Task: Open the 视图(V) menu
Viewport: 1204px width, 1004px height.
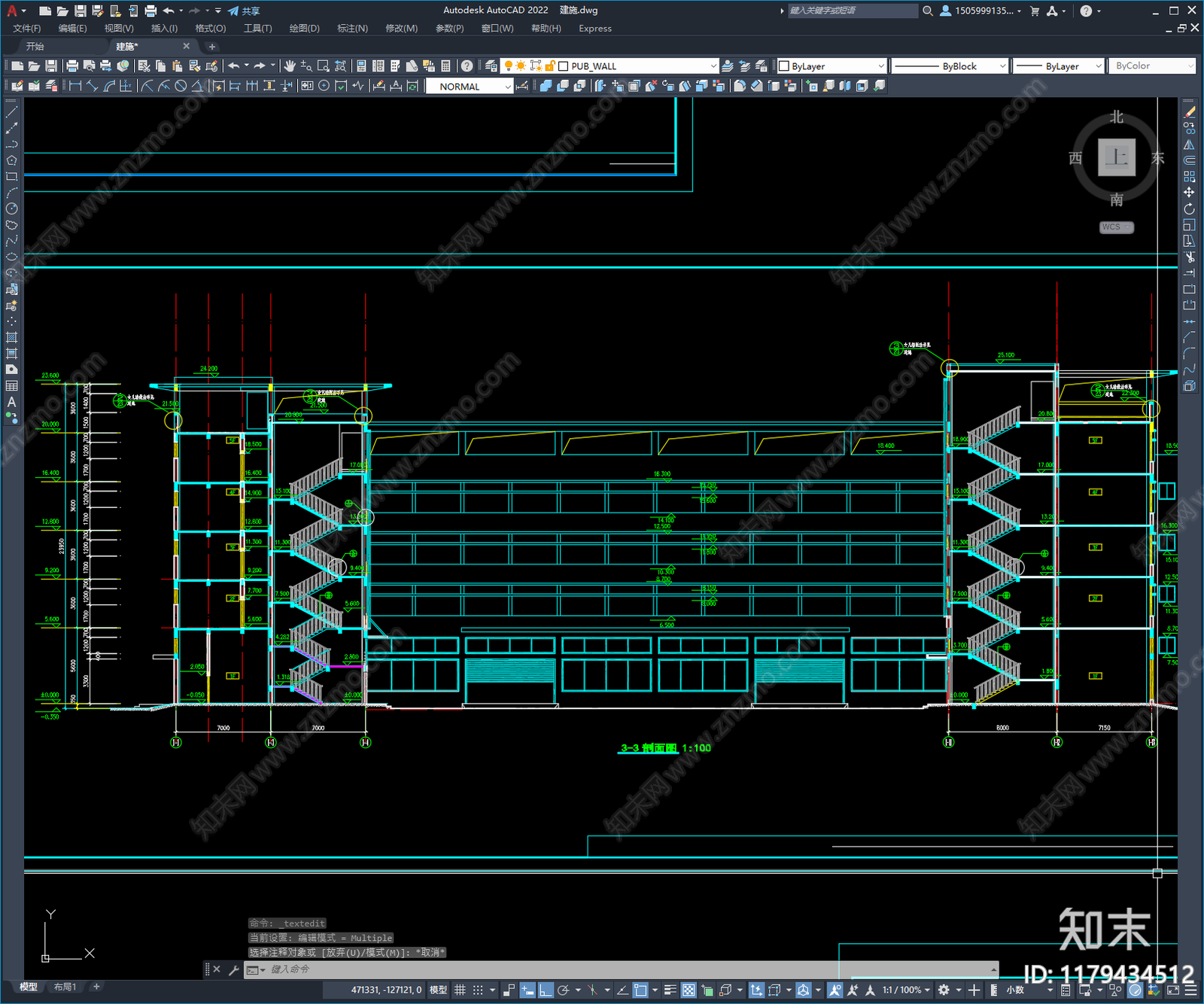Action: (x=119, y=29)
